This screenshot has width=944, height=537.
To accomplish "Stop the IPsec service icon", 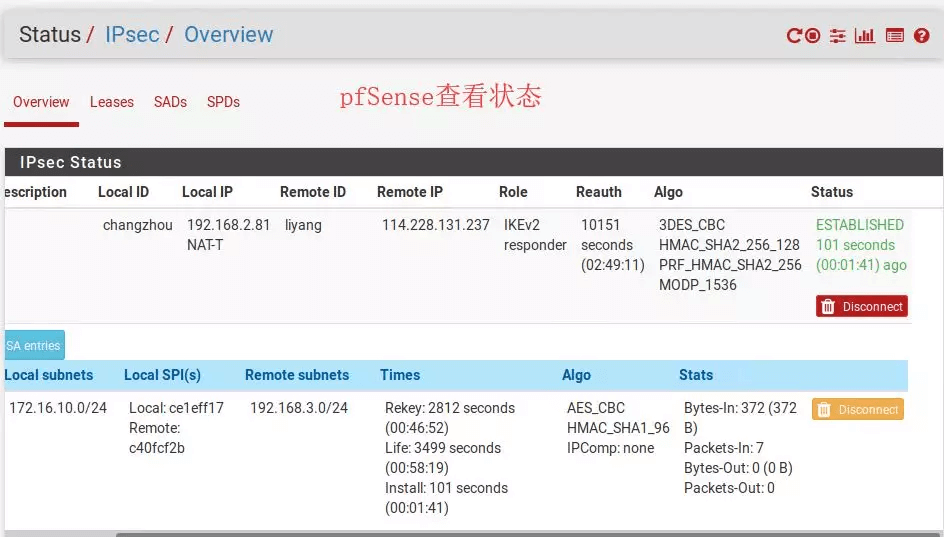I will point(812,36).
